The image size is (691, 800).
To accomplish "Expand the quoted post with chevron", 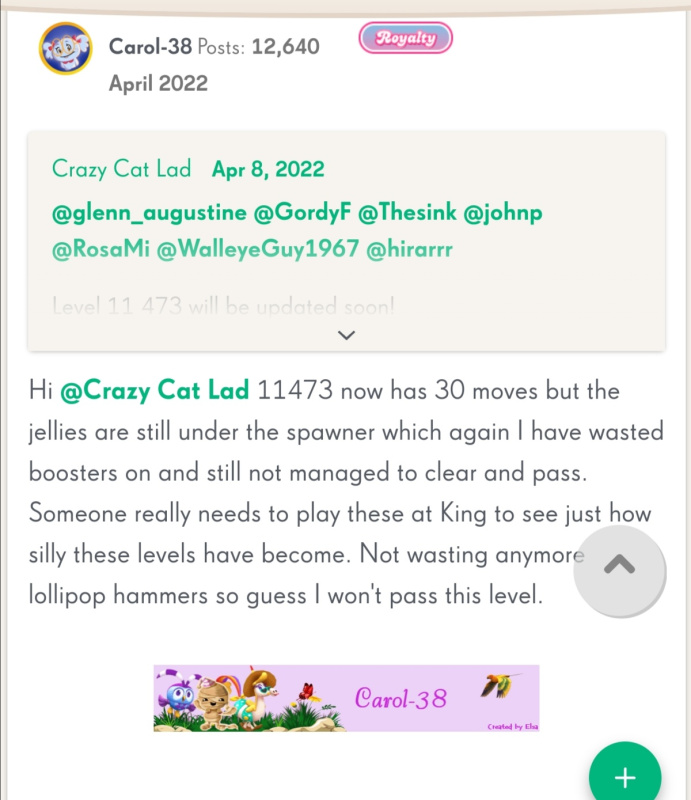I will click(347, 335).
